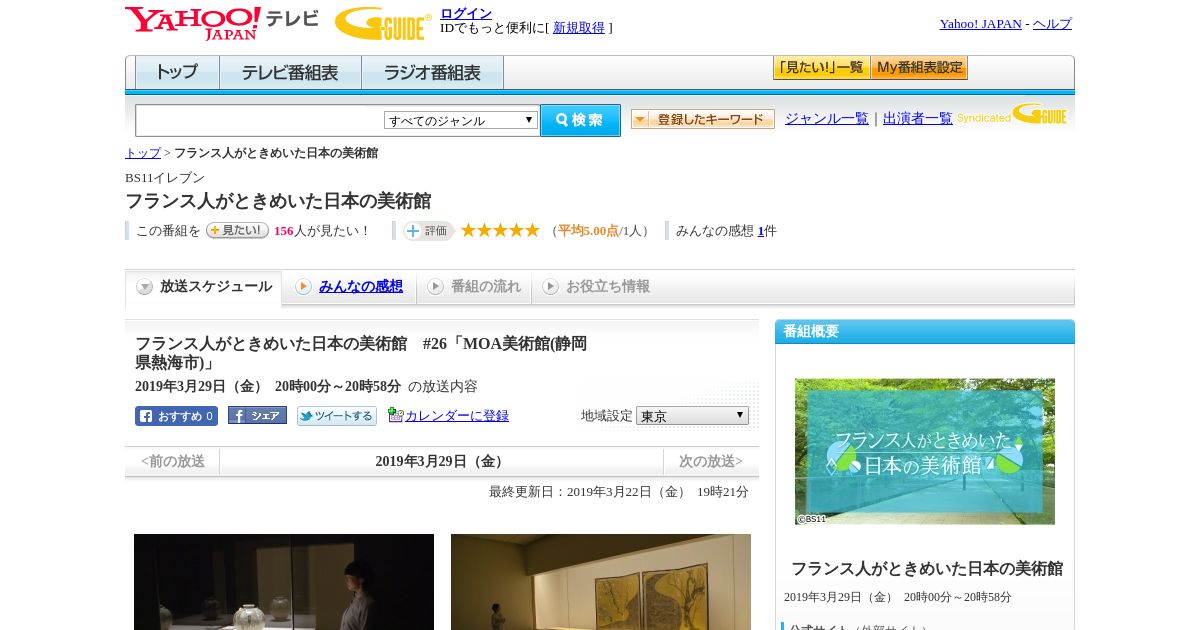Click the 見たい! add button

pyautogui.click(x=237, y=230)
